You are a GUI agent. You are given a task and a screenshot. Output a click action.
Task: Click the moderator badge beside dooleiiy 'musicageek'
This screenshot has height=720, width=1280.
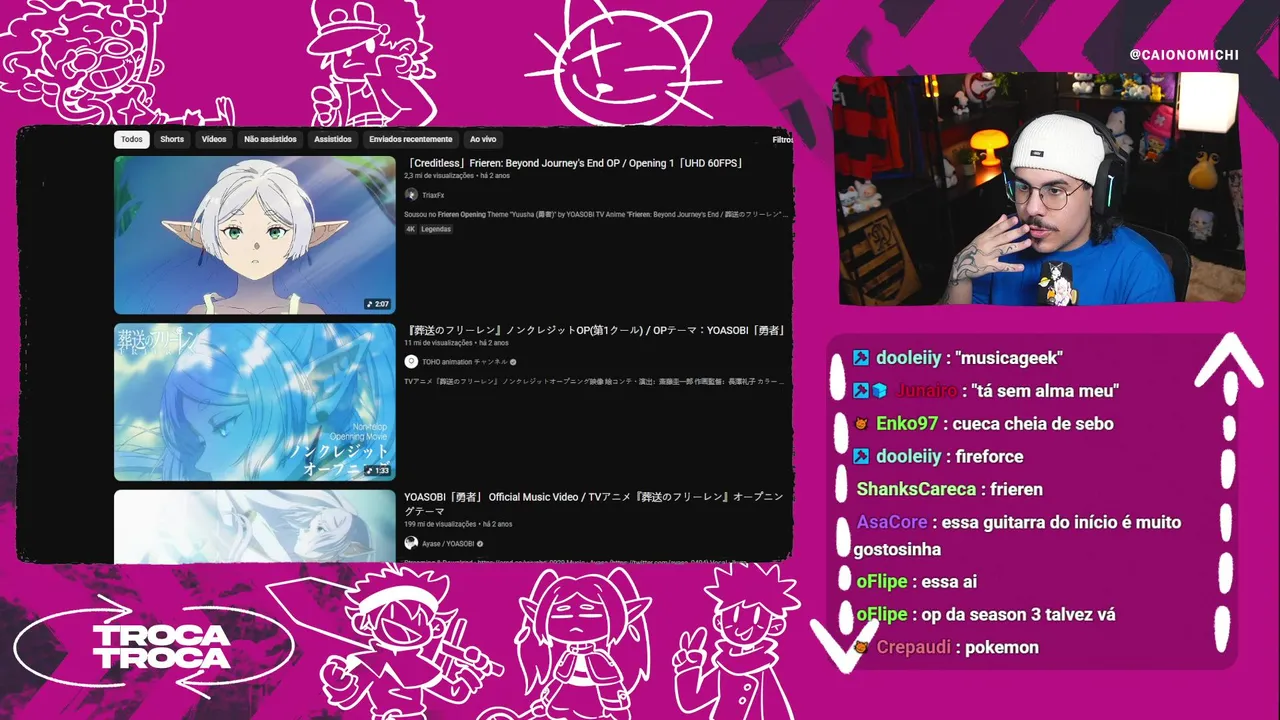[861, 358]
